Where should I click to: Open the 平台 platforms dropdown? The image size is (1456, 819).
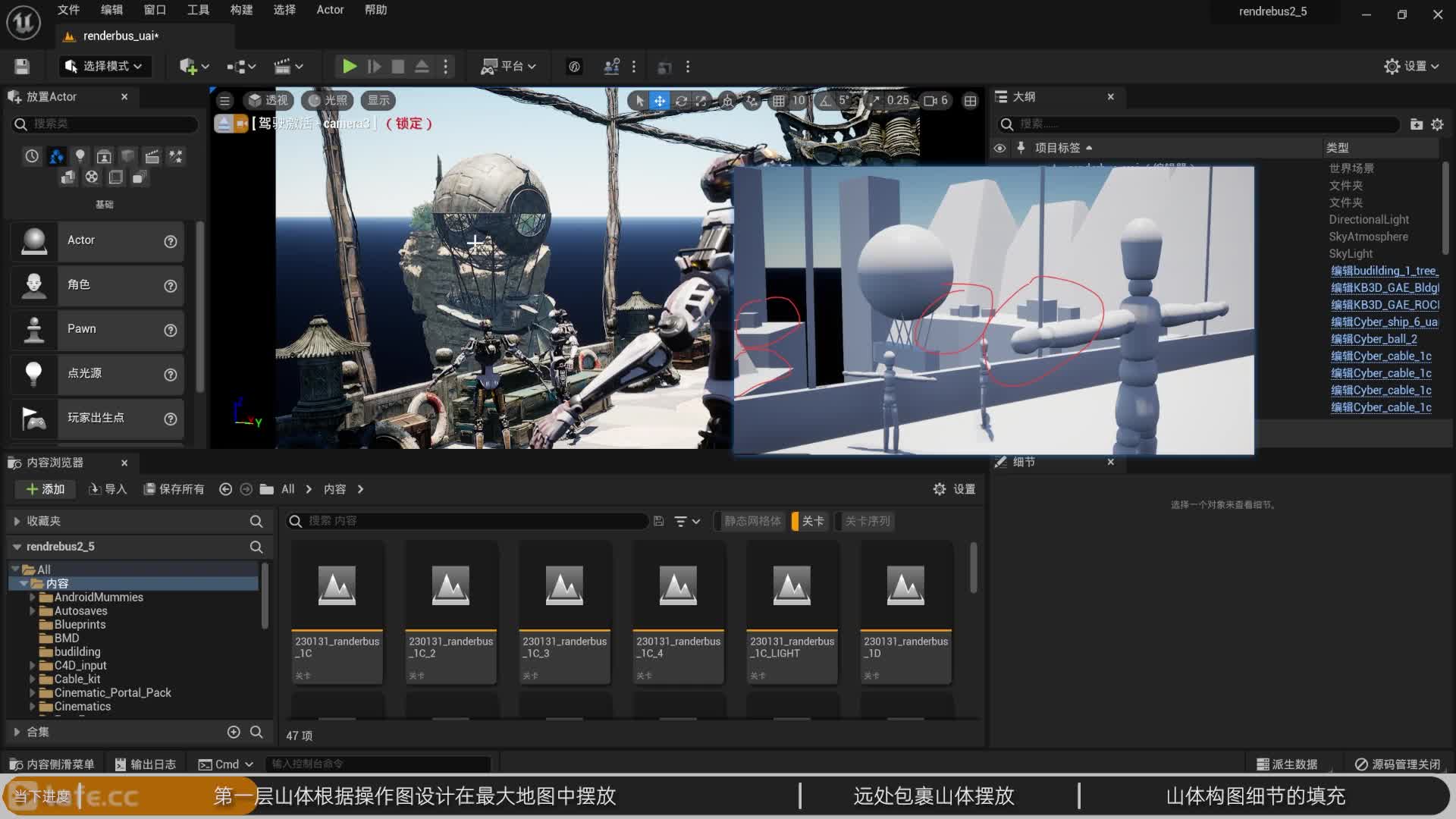[508, 67]
